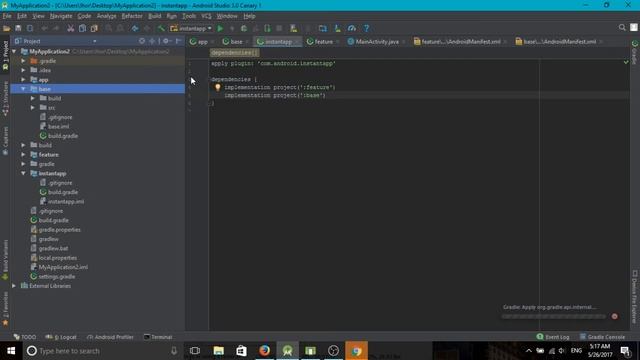Screen dimensions: 640x360
Task: Select build.gradle under instantapp
Action: click(63, 192)
